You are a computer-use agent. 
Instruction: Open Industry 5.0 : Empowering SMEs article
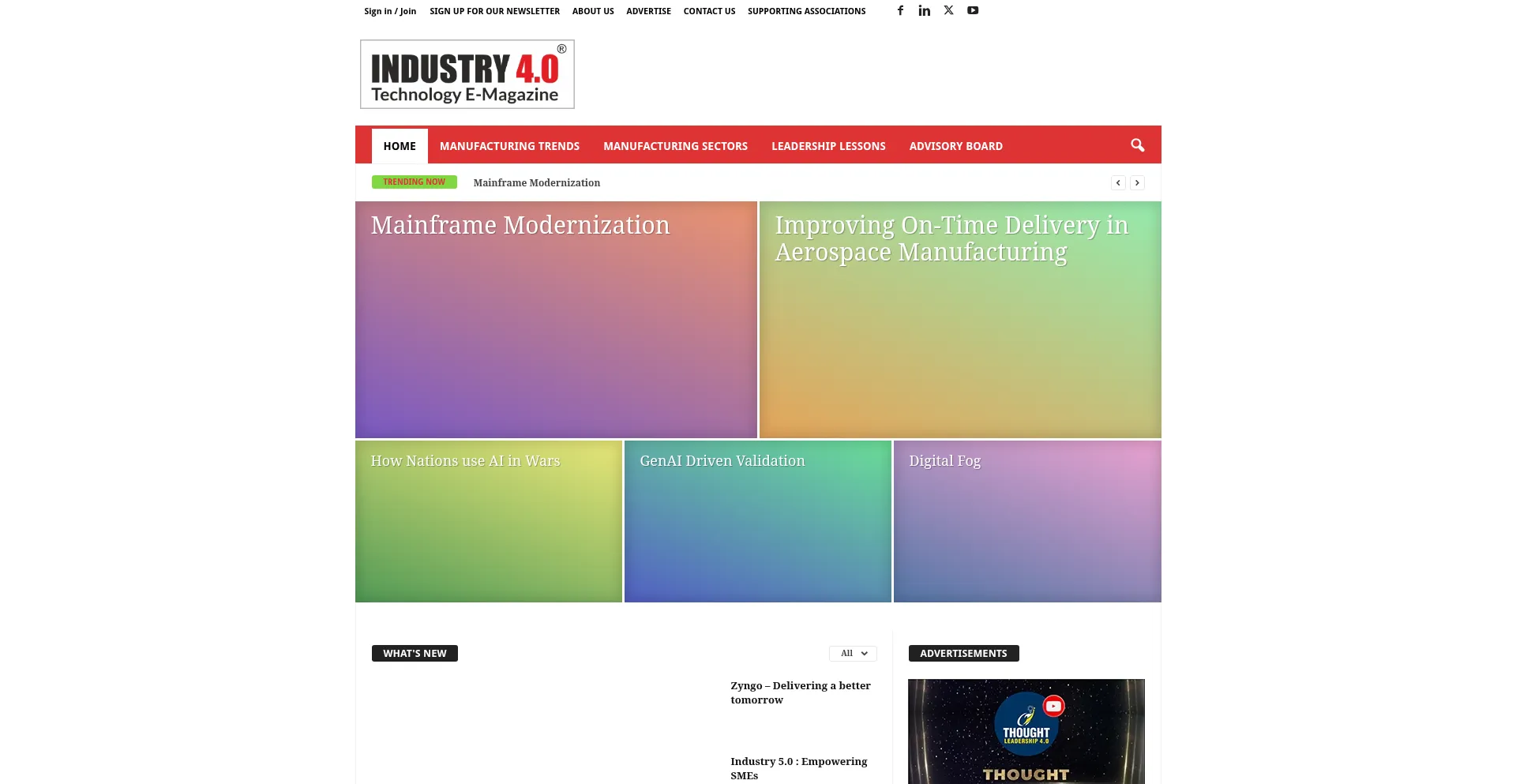click(798, 768)
